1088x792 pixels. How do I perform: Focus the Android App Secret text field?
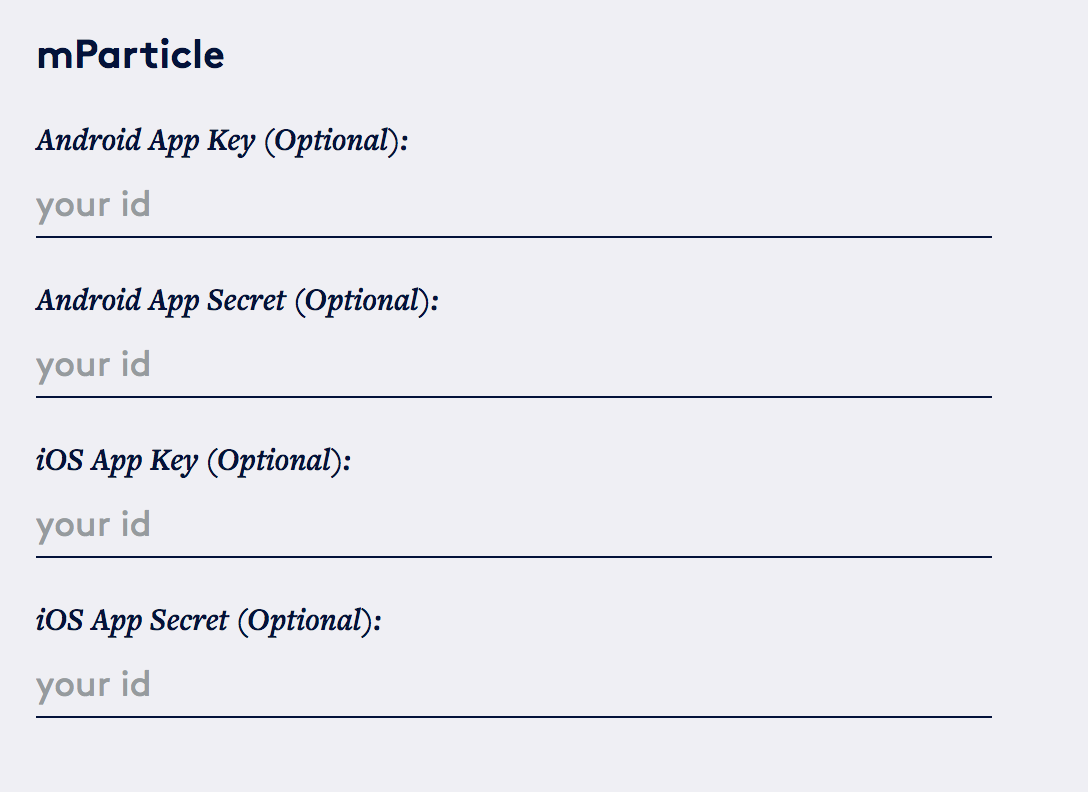[x=513, y=366]
